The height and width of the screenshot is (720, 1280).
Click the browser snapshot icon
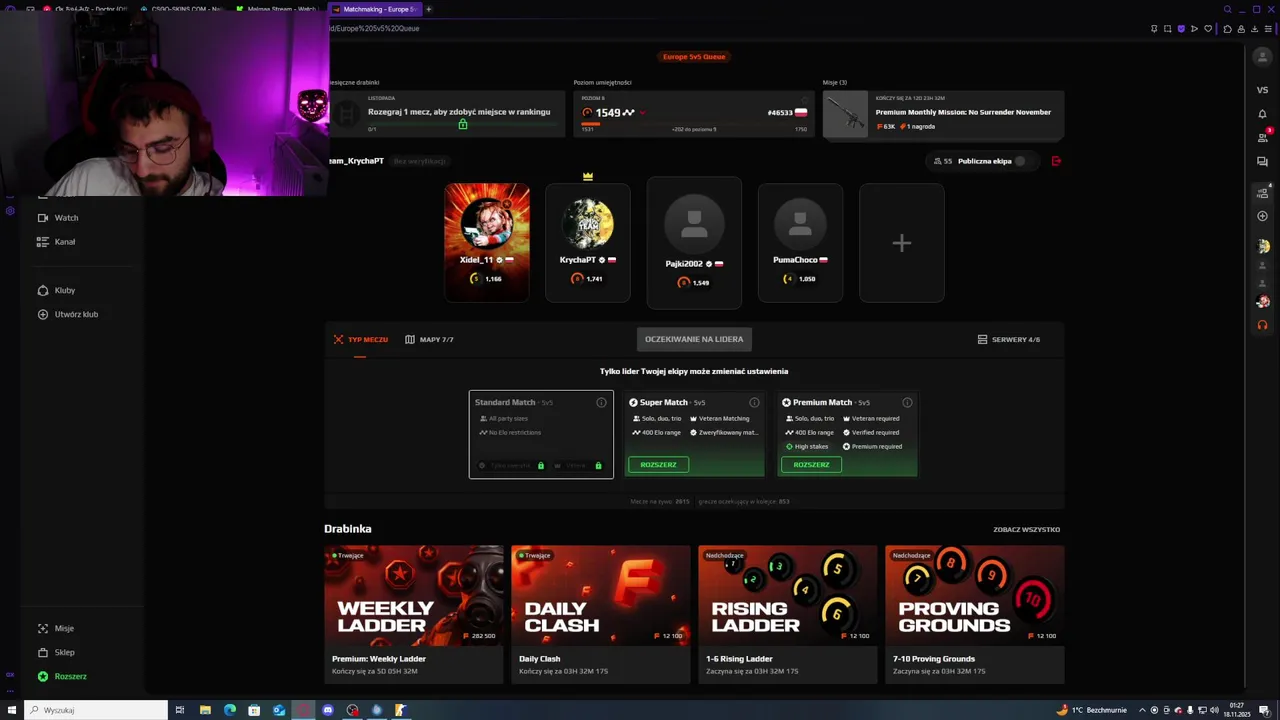[x=1167, y=28]
